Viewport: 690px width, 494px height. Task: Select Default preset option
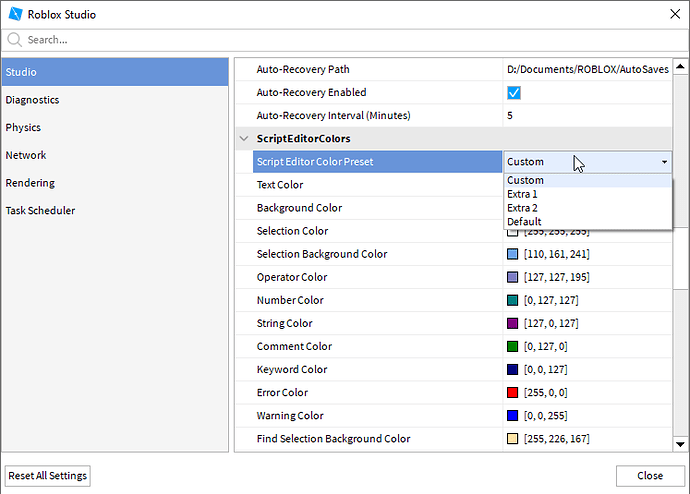click(524, 222)
